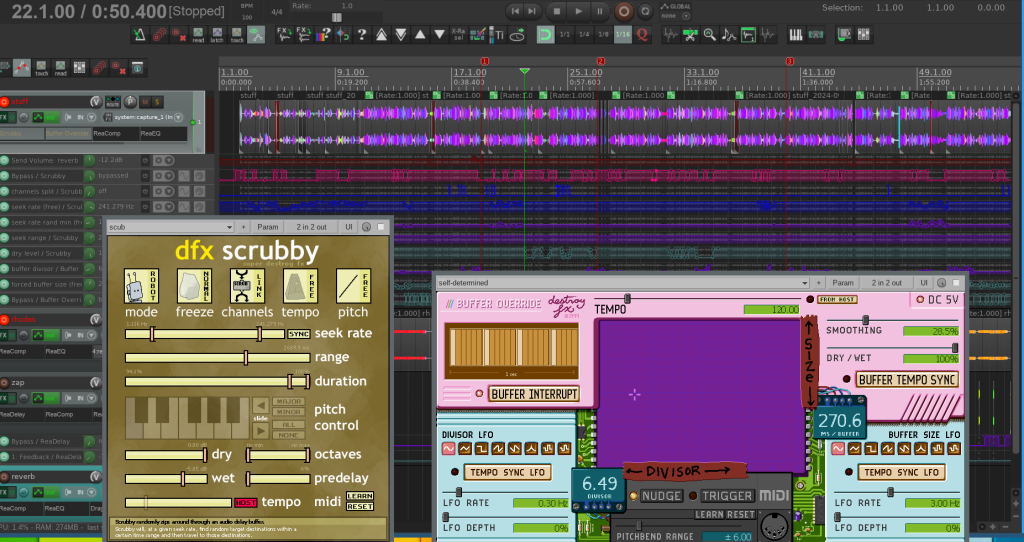
Task: Click the Rate playback slider handle
Action: point(336,18)
